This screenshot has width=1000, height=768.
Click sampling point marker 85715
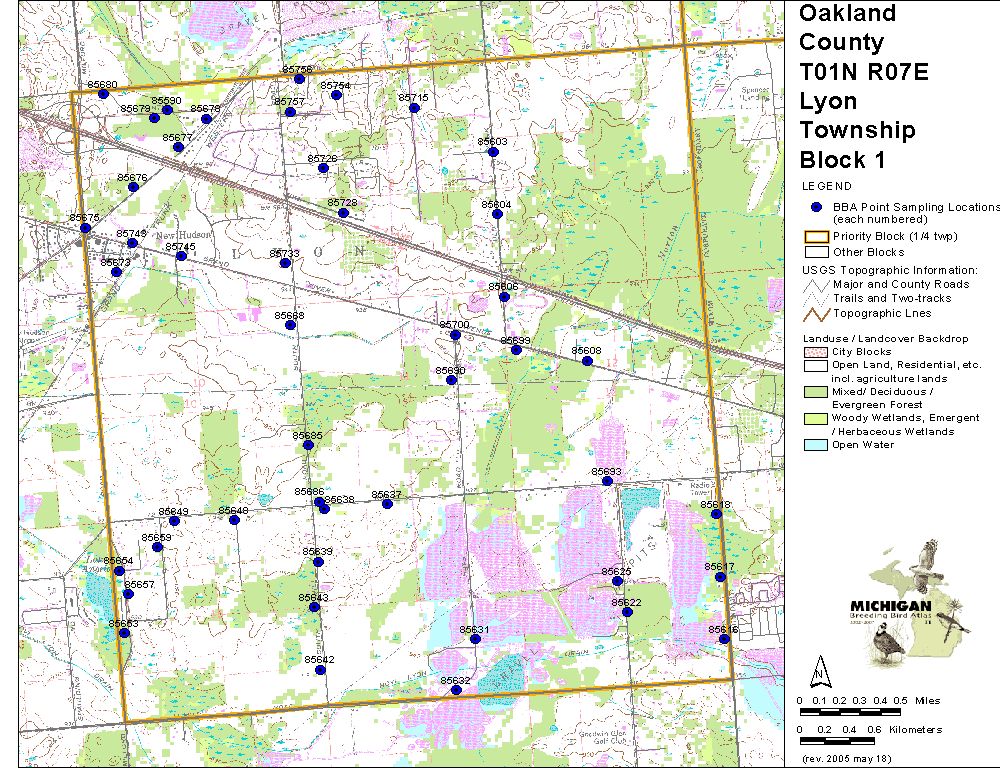click(x=414, y=108)
